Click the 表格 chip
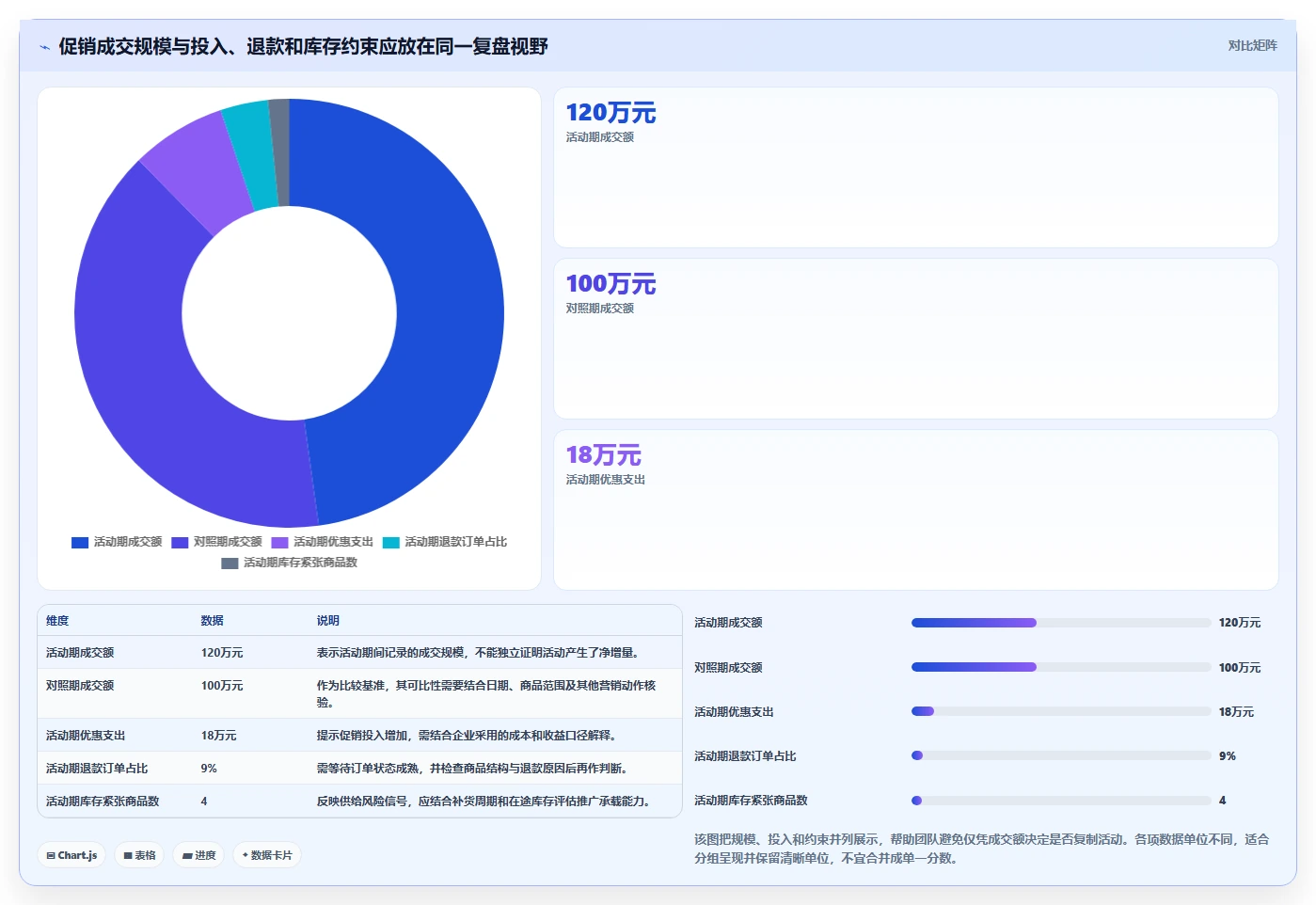Image resolution: width=1316 pixels, height=905 pixels. click(x=139, y=855)
